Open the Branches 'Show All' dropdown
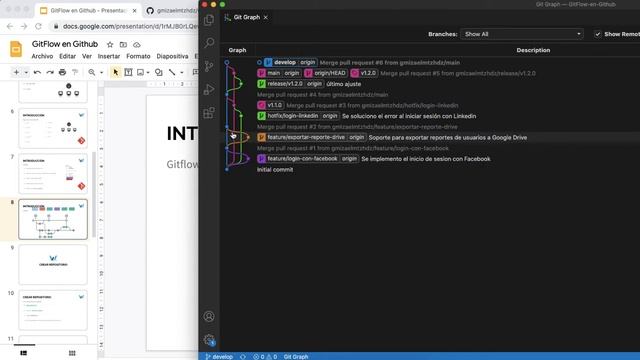The image size is (640, 360). (x=522, y=34)
